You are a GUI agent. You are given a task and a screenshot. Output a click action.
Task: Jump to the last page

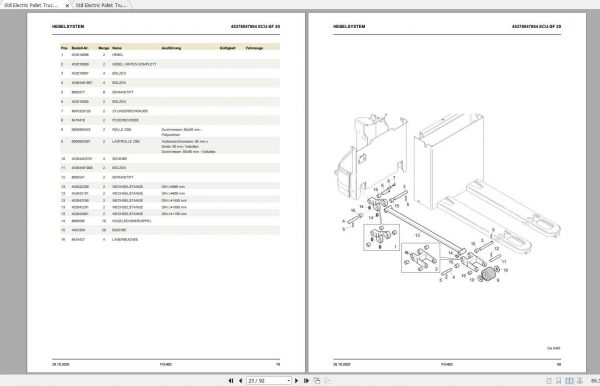(x=306, y=381)
